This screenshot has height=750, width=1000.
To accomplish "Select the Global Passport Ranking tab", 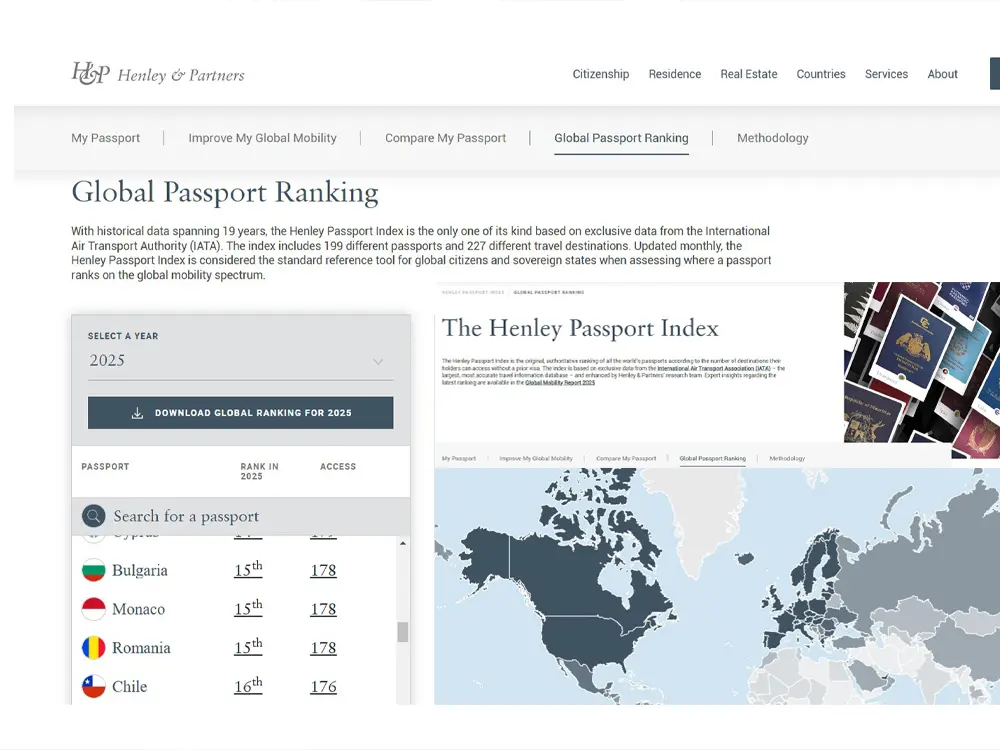I will pyautogui.click(x=621, y=138).
